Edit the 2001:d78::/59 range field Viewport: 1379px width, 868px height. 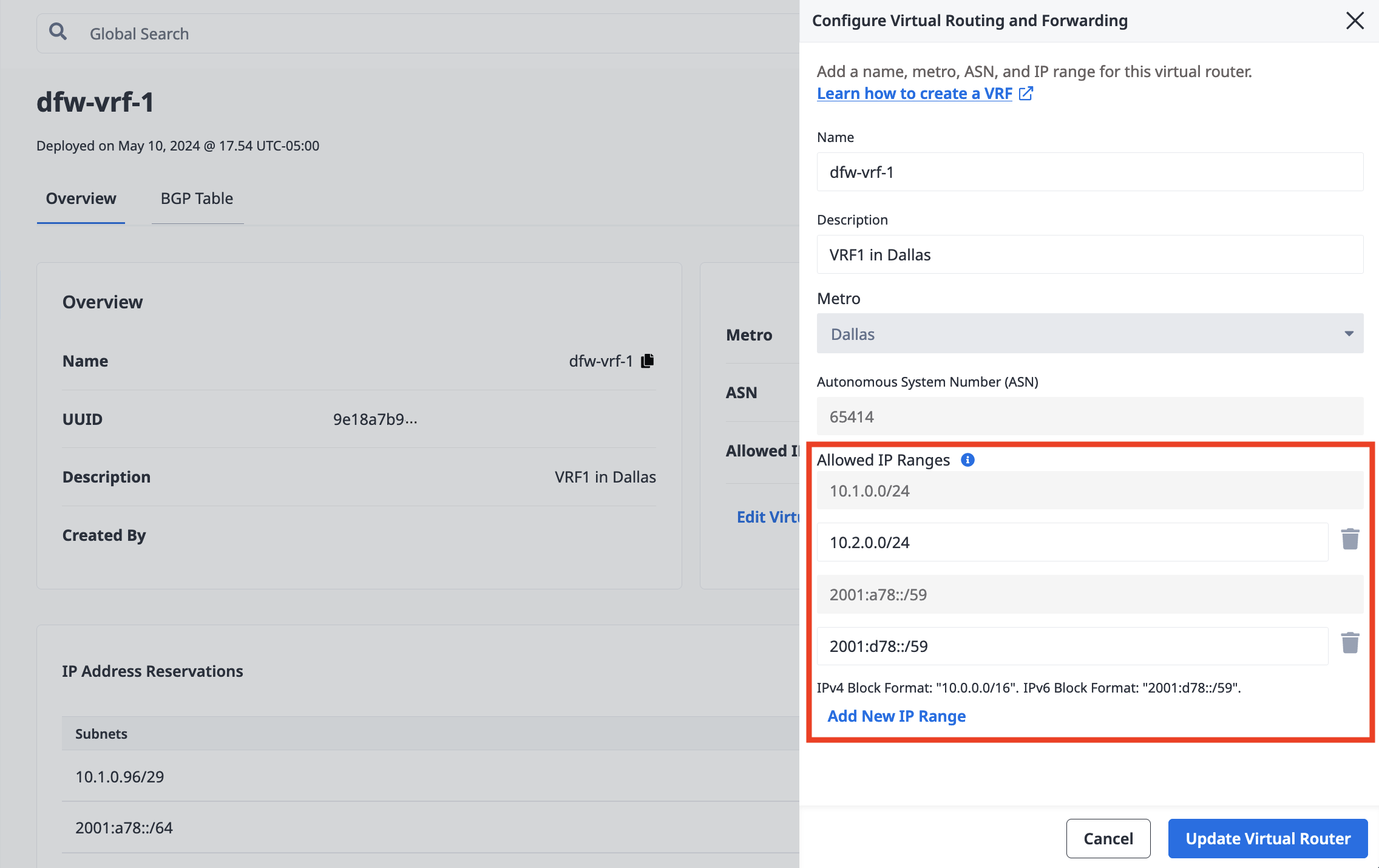(x=1072, y=646)
